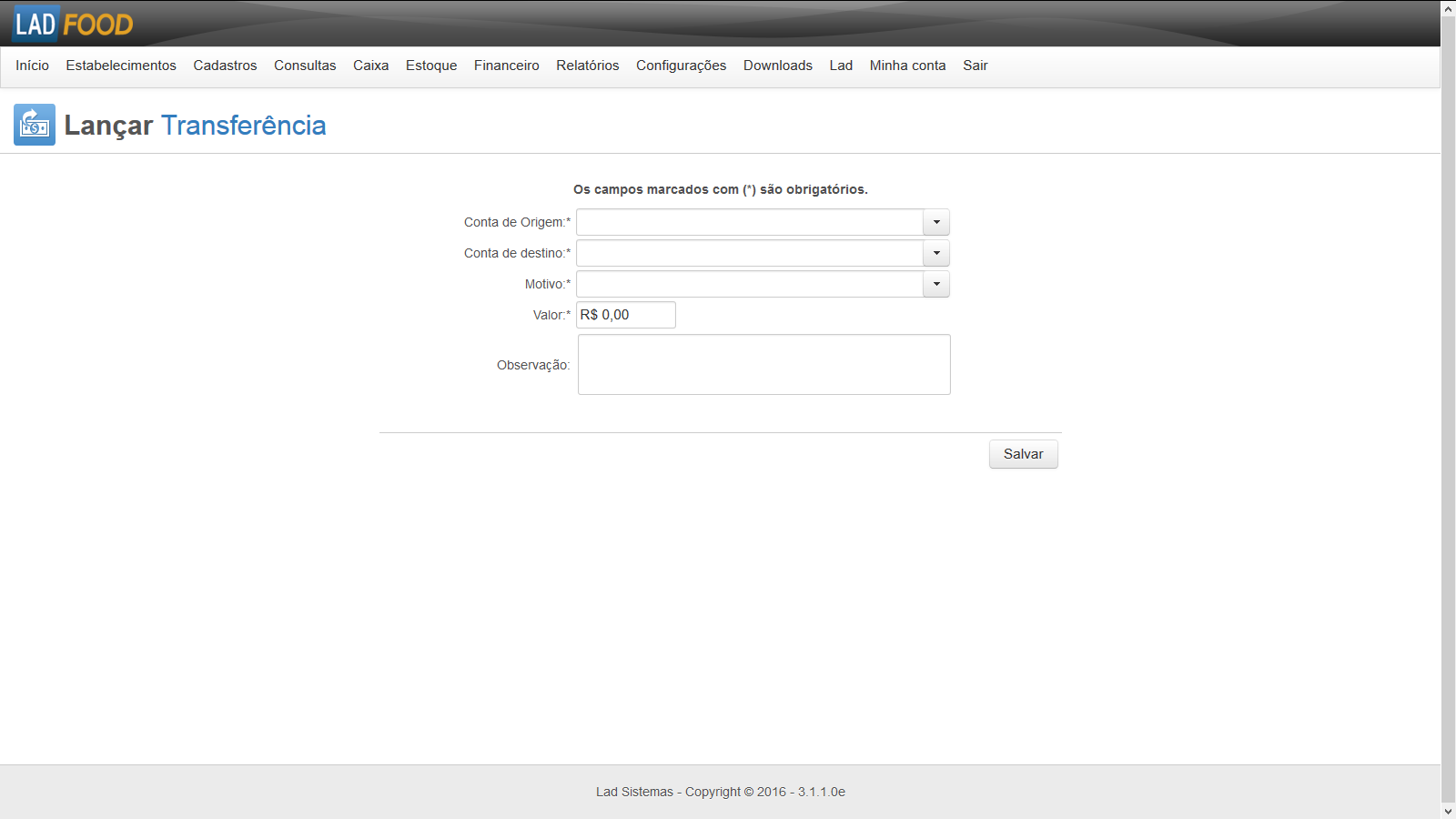
Task: Click Sair to log out
Action: coord(975,66)
